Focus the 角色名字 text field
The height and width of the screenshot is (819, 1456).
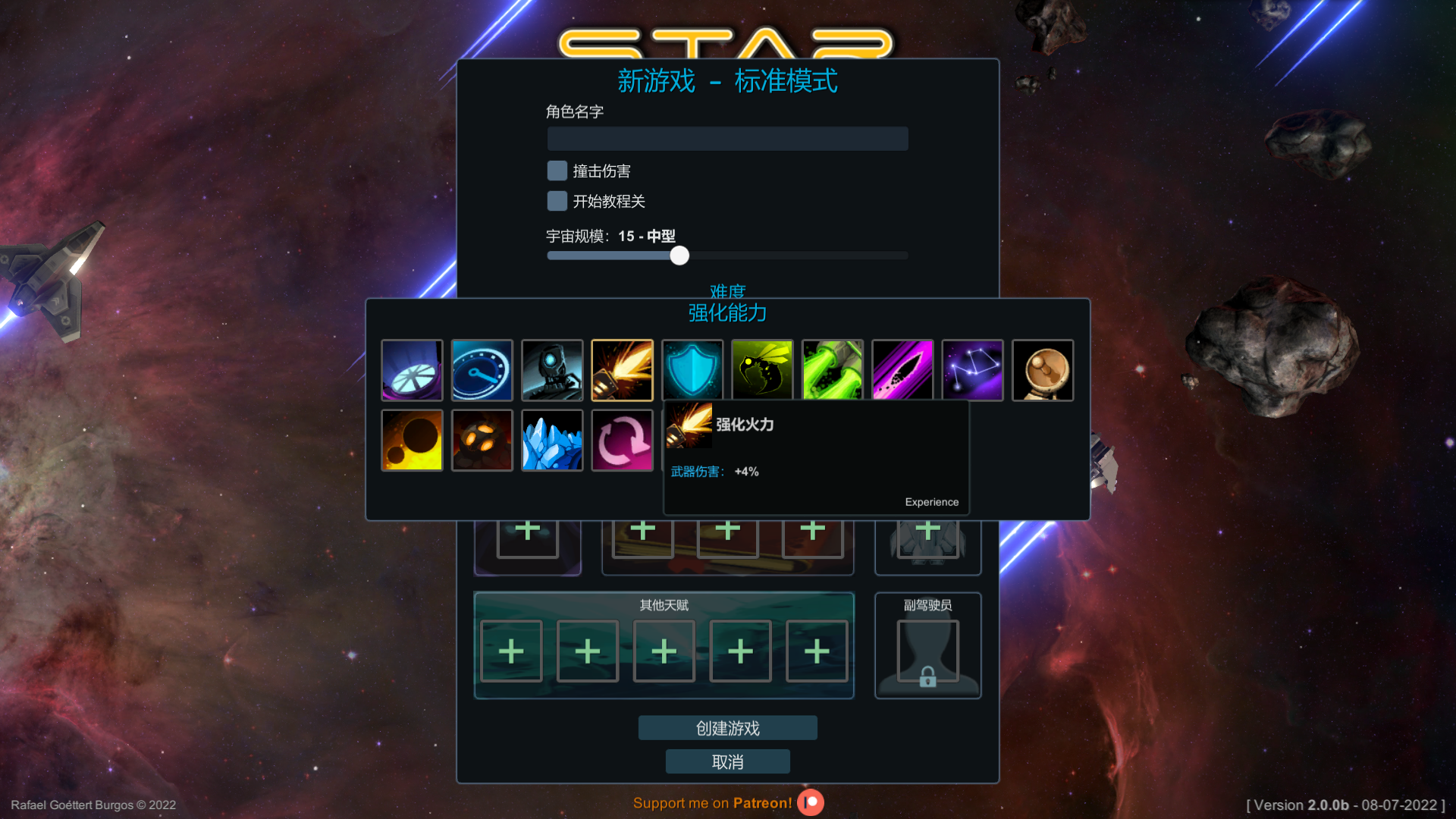click(x=728, y=139)
